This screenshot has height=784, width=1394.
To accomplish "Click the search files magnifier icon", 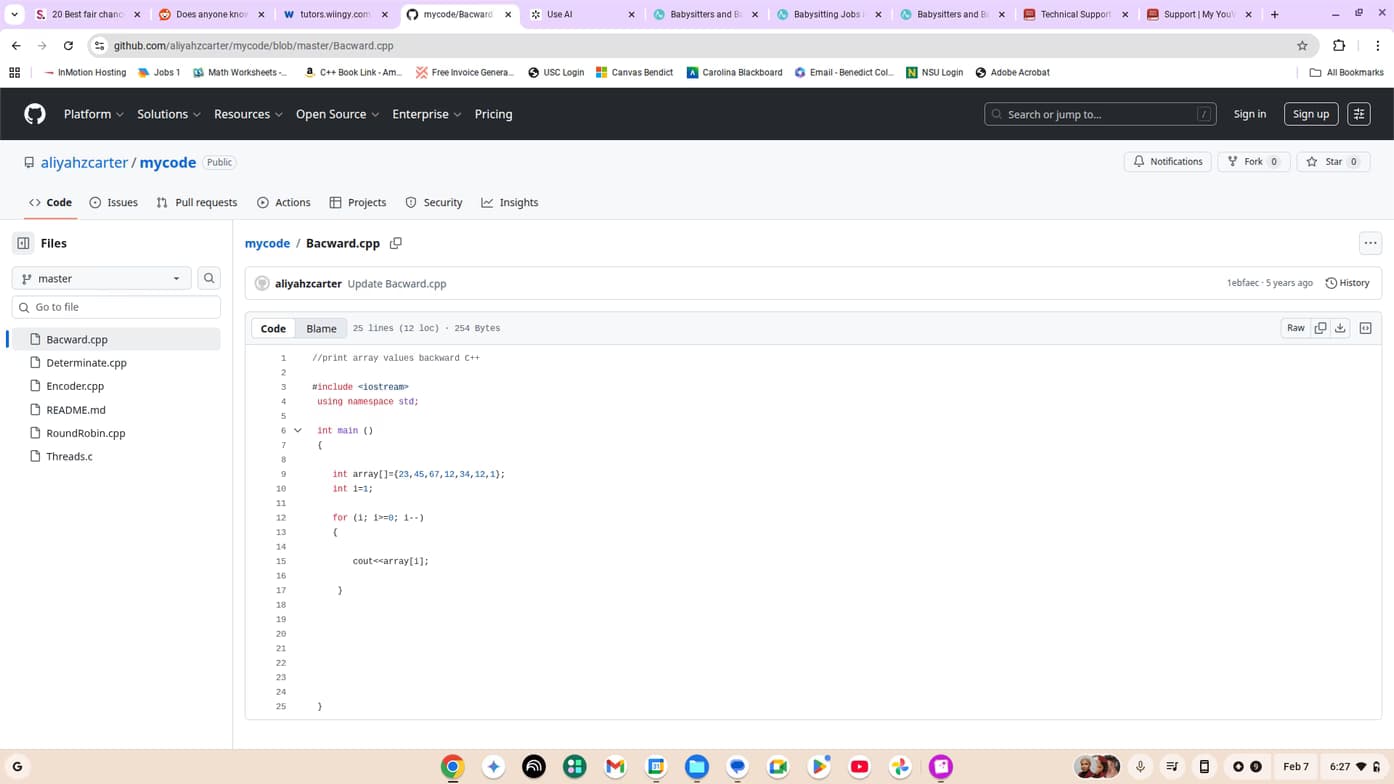I will click(x=209, y=278).
